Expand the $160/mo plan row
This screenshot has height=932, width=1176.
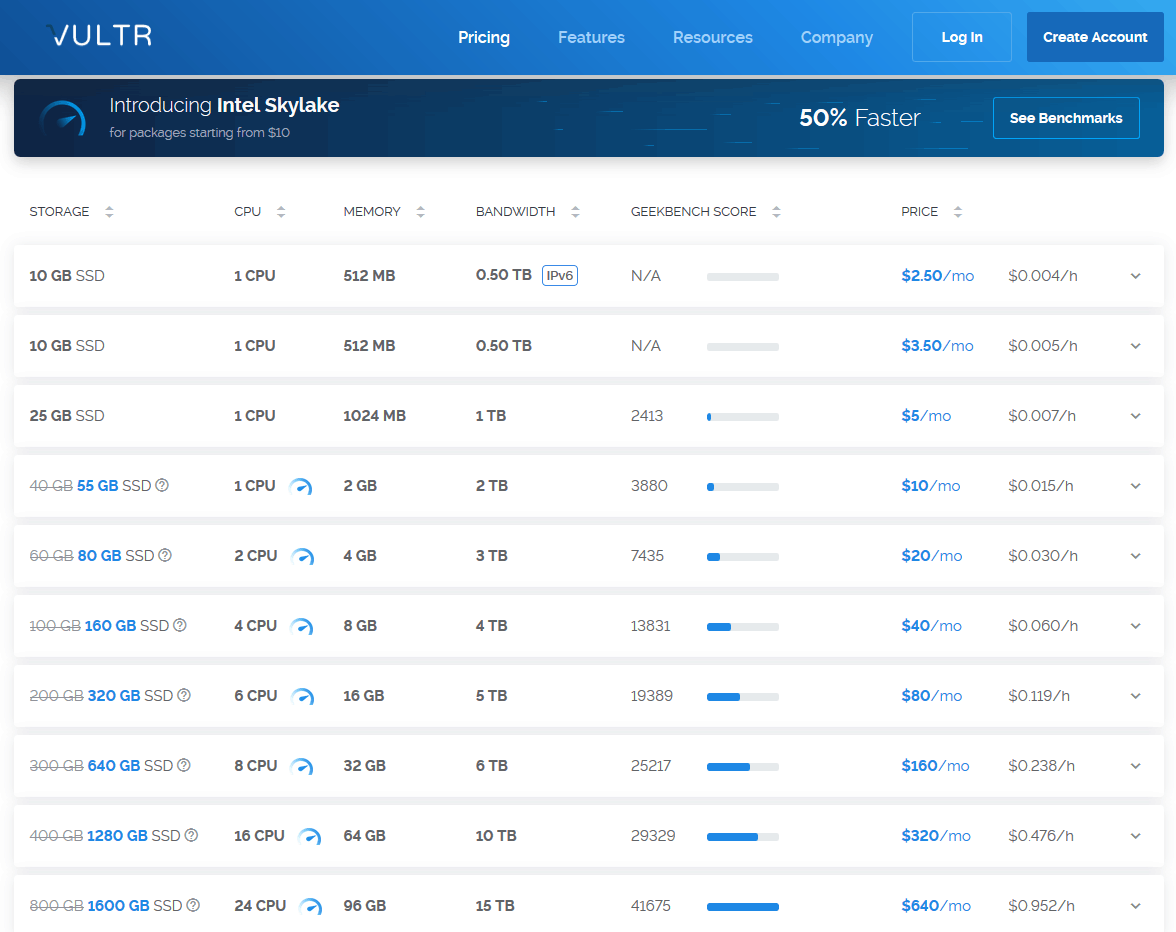(1136, 766)
